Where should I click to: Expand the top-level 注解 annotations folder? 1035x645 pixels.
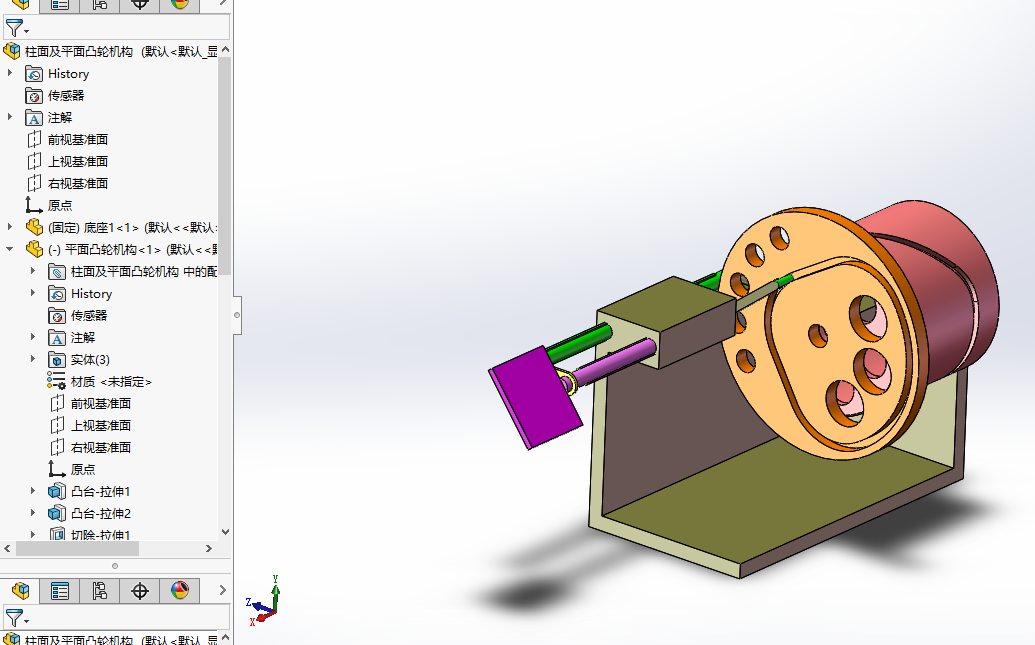coord(10,117)
